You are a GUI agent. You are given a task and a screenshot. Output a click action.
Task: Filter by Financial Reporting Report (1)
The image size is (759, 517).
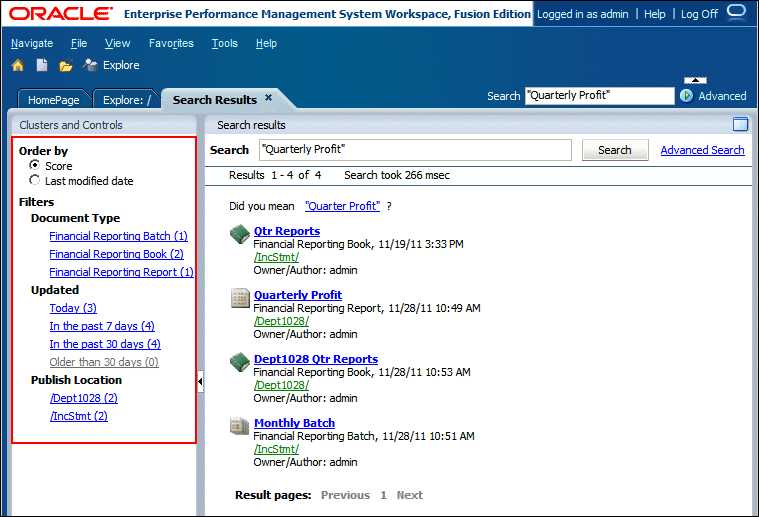click(x=121, y=272)
